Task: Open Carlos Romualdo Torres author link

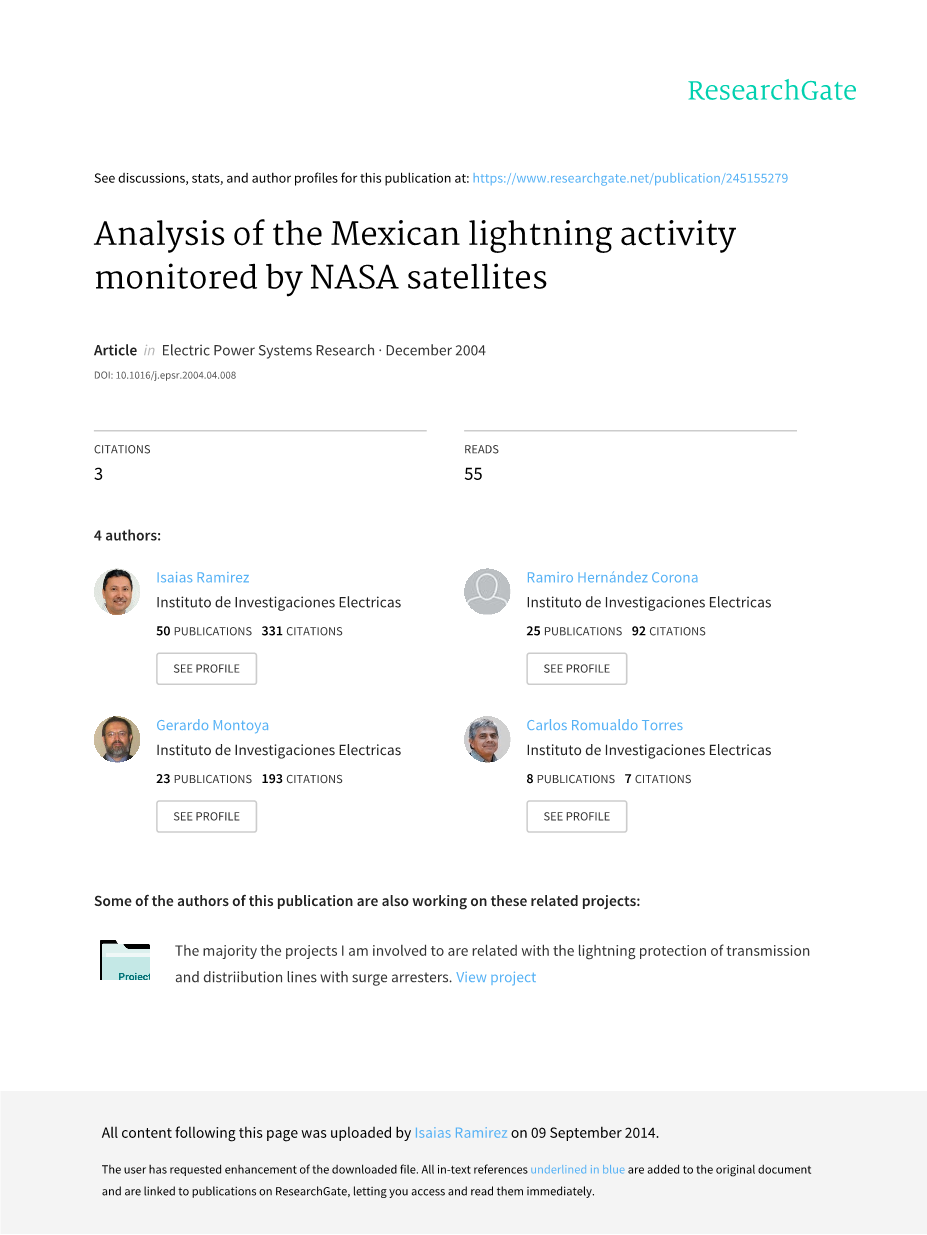Action: 604,725
